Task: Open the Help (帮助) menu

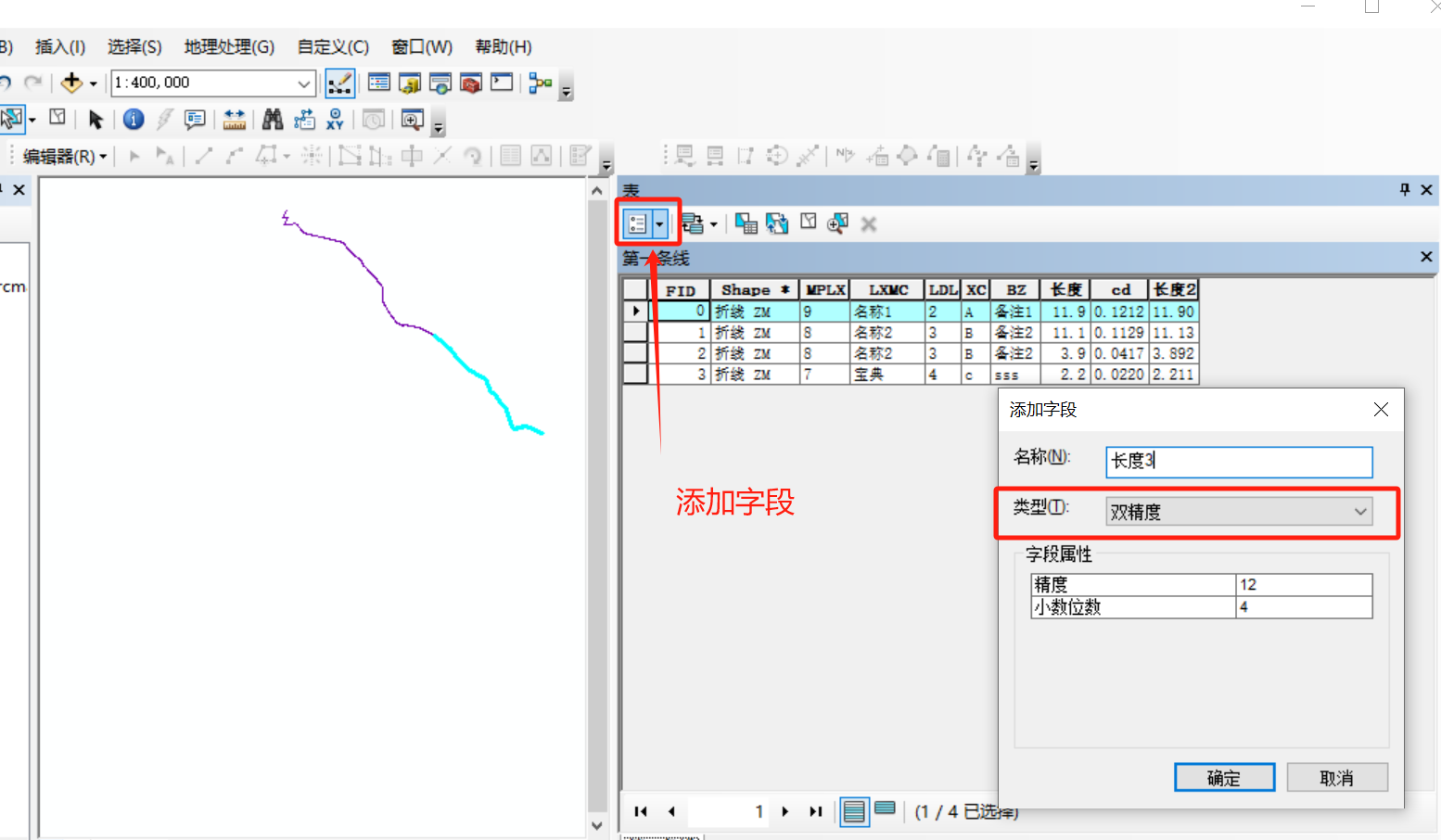Action: (504, 46)
